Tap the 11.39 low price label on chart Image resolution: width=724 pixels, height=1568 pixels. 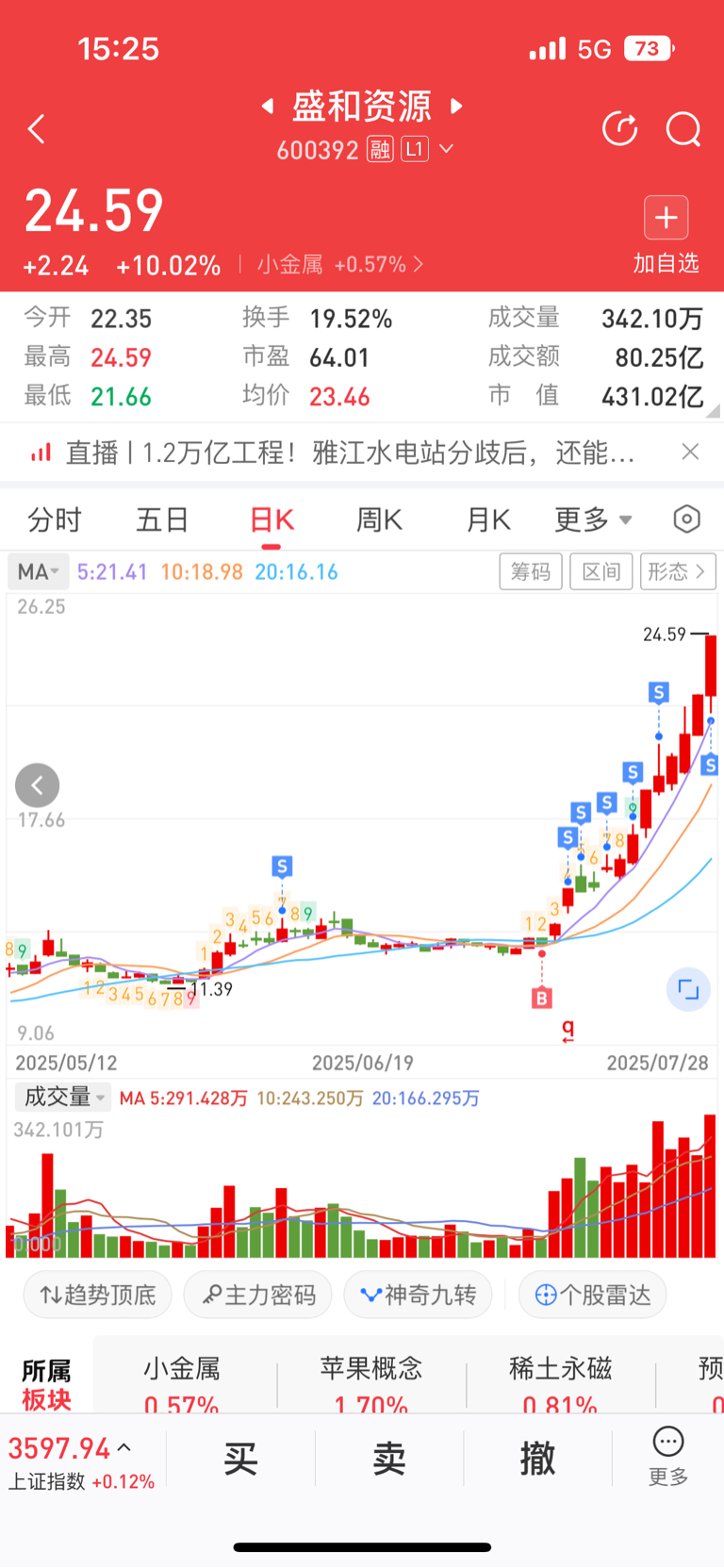pyautogui.click(x=210, y=989)
